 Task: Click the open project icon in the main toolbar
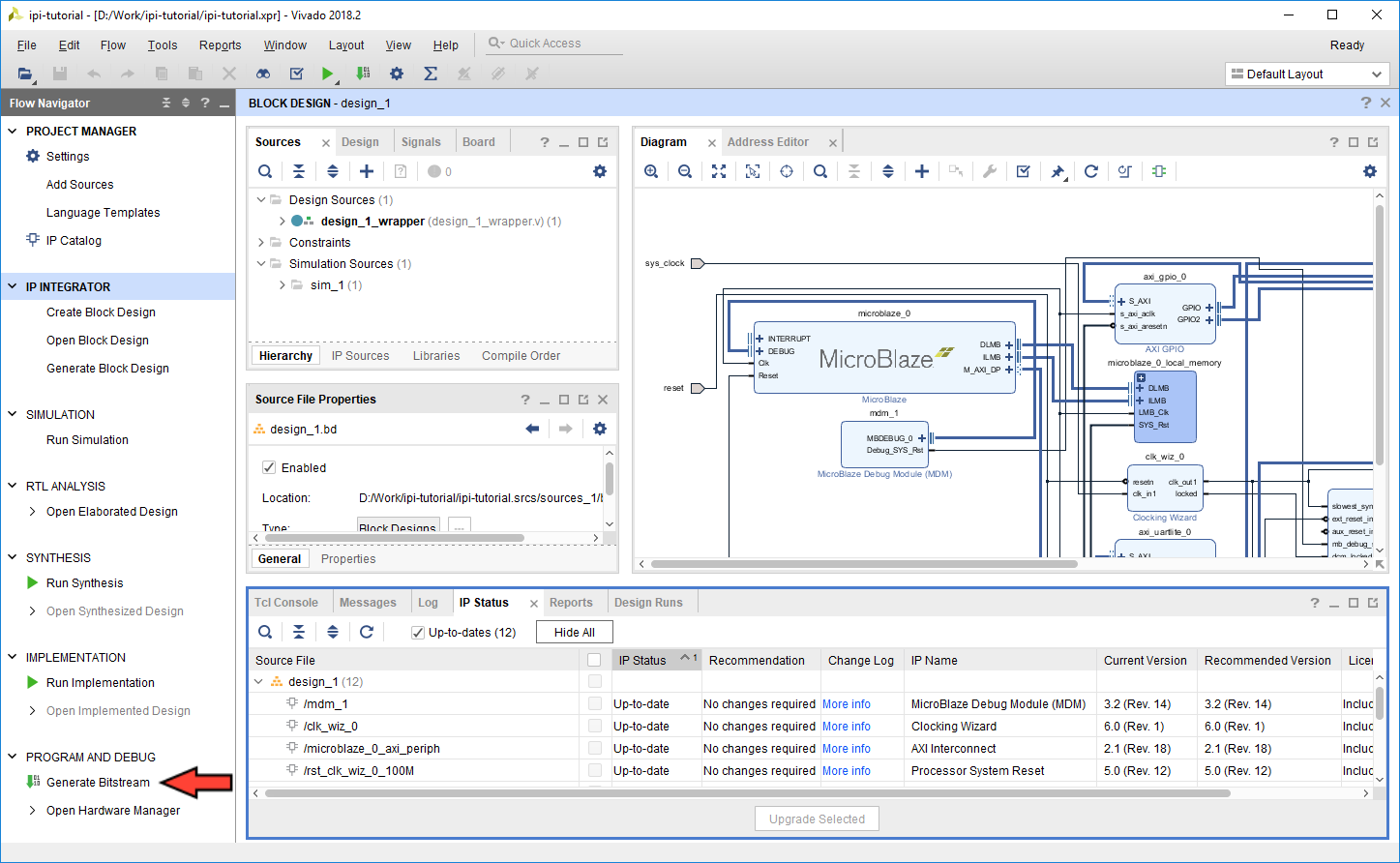tap(26, 74)
